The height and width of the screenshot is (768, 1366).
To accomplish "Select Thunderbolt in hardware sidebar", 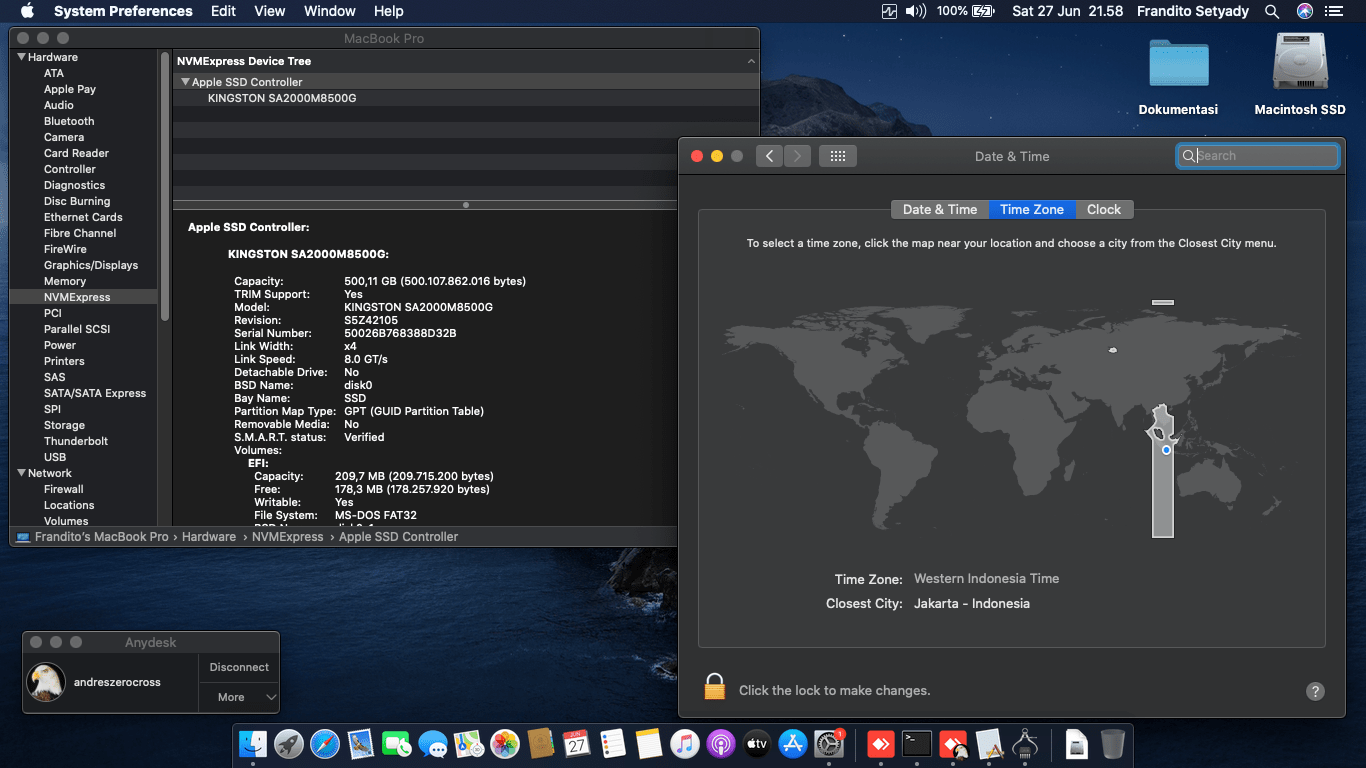I will tap(76, 441).
